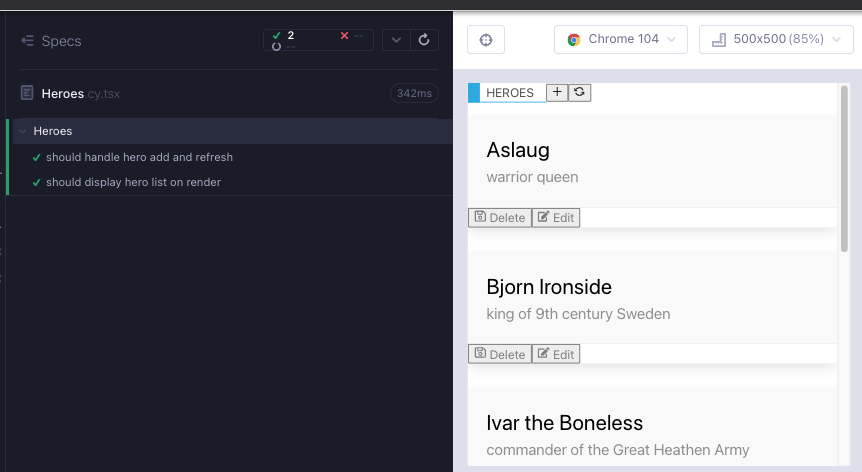Expand the test options chevron dropdown
This screenshot has height=472, width=862.
click(x=396, y=40)
